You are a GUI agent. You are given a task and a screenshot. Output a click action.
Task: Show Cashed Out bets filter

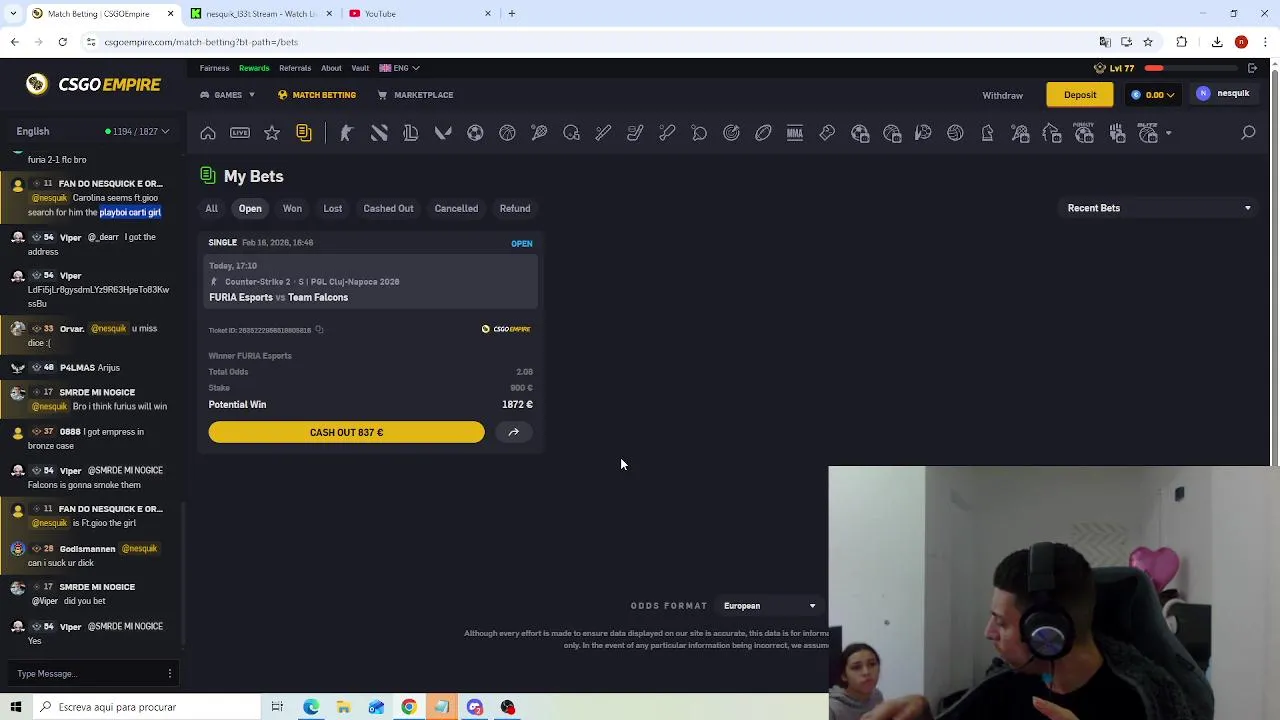[x=388, y=208]
